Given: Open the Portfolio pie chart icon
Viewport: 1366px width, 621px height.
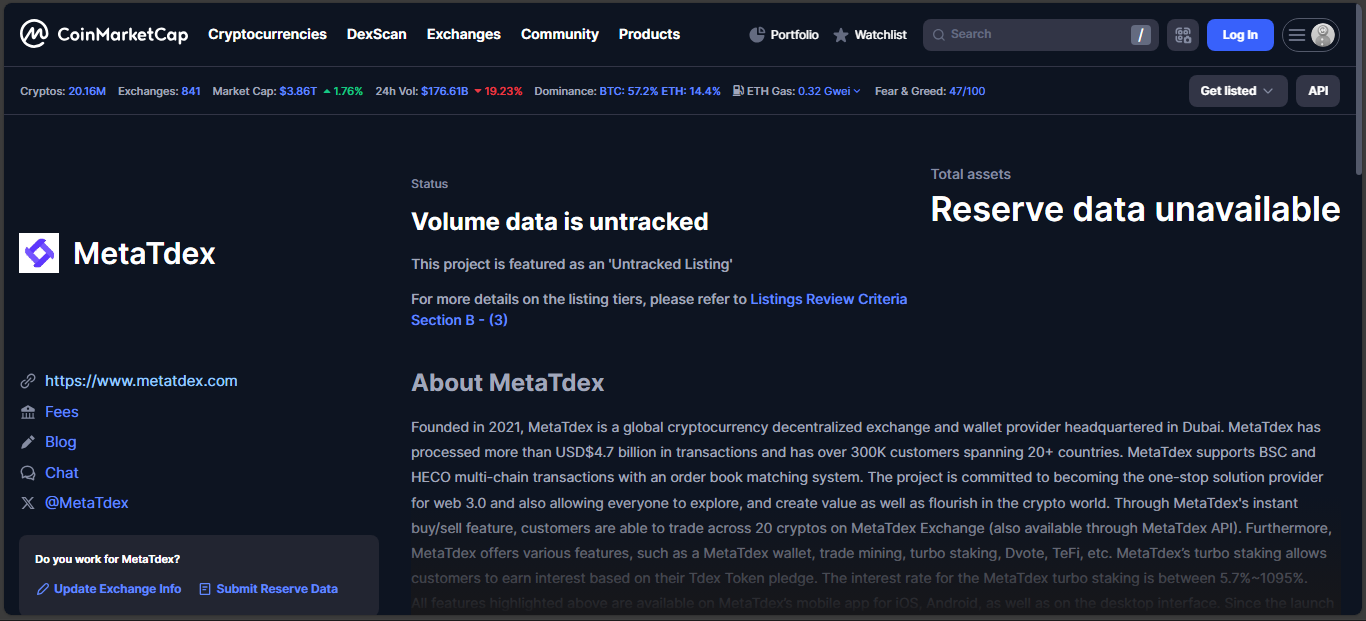Looking at the screenshot, I should tap(757, 35).
